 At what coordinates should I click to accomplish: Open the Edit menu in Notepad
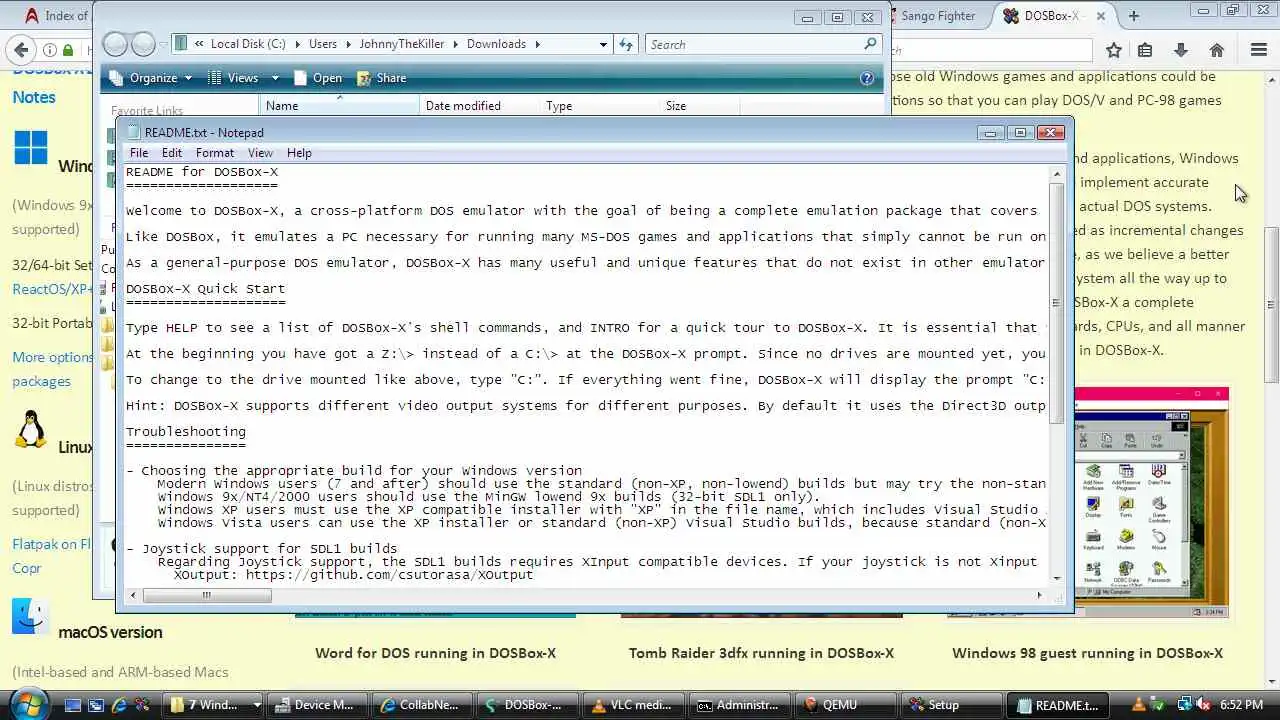(172, 153)
